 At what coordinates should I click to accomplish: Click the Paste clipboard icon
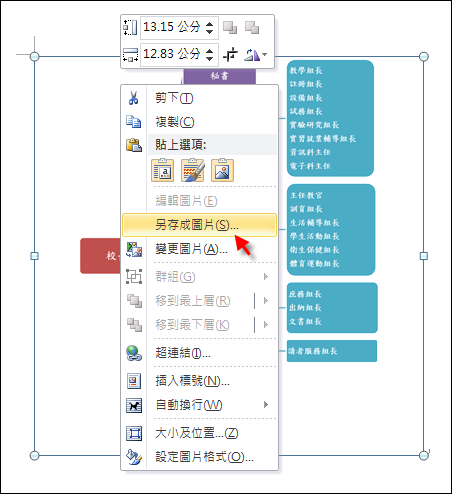coord(134,145)
